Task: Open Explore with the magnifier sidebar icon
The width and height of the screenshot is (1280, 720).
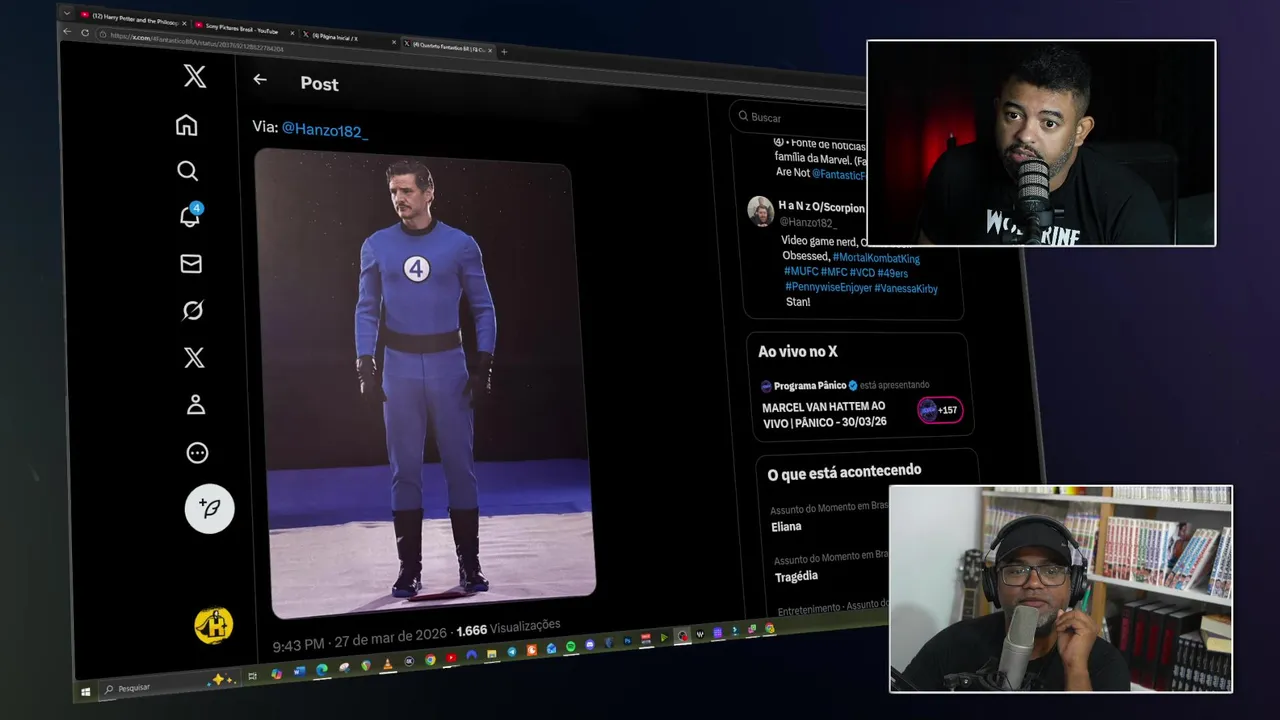Action: tap(188, 171)
